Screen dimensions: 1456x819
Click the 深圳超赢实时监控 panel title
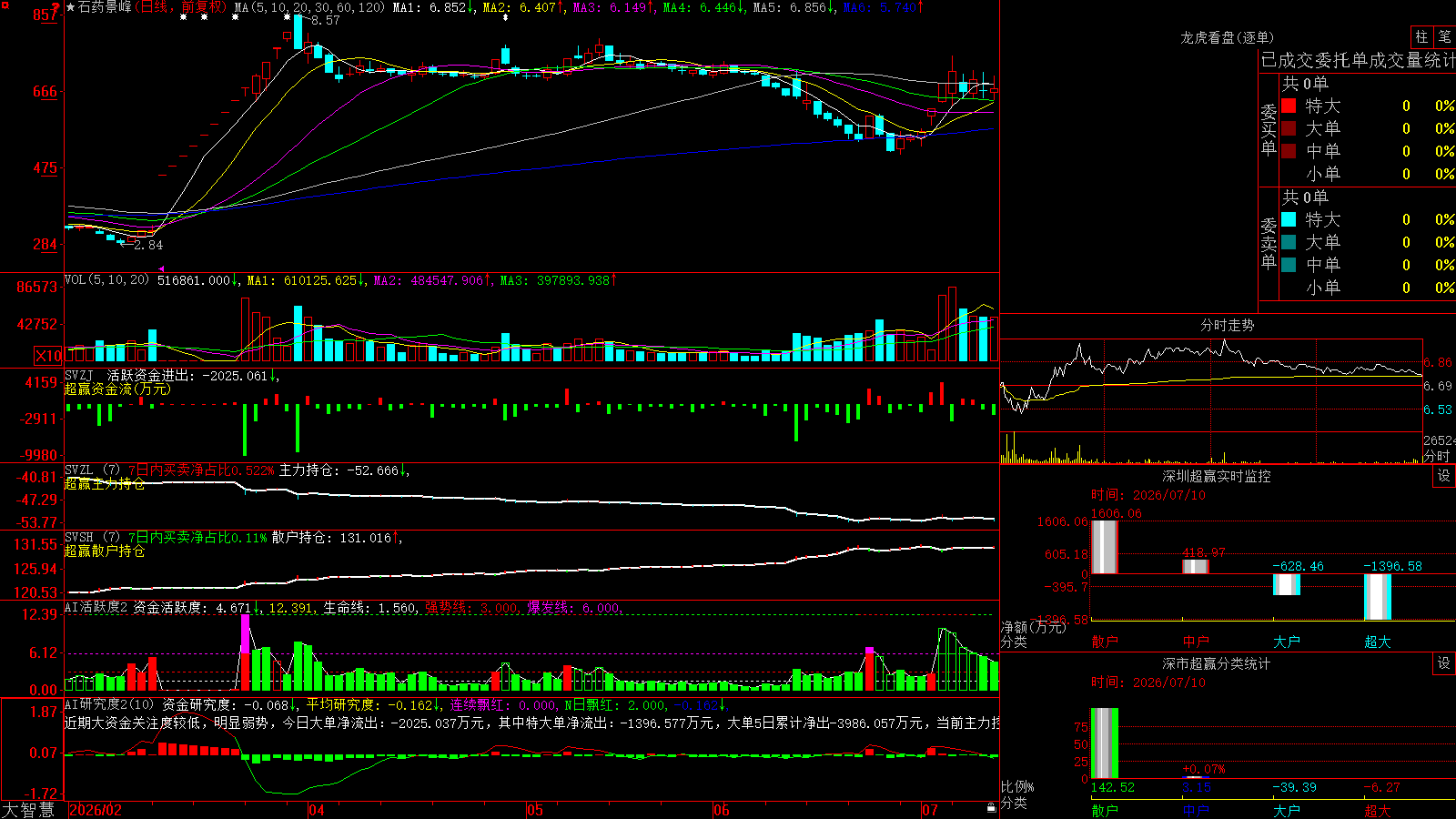pos(1217,476)
